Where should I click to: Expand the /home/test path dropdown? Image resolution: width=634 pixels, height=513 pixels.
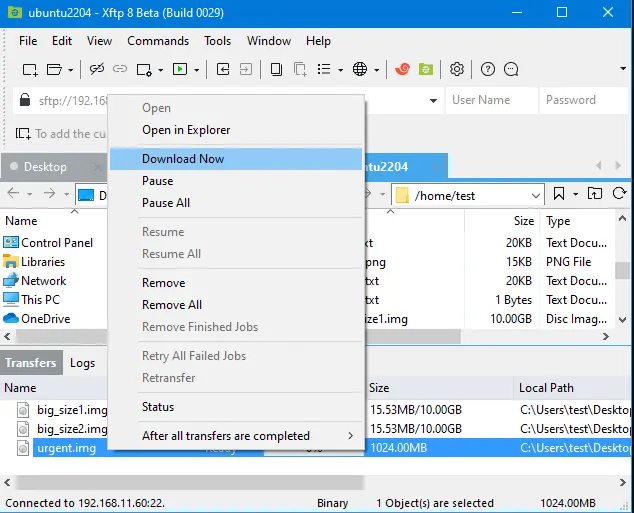535,195
